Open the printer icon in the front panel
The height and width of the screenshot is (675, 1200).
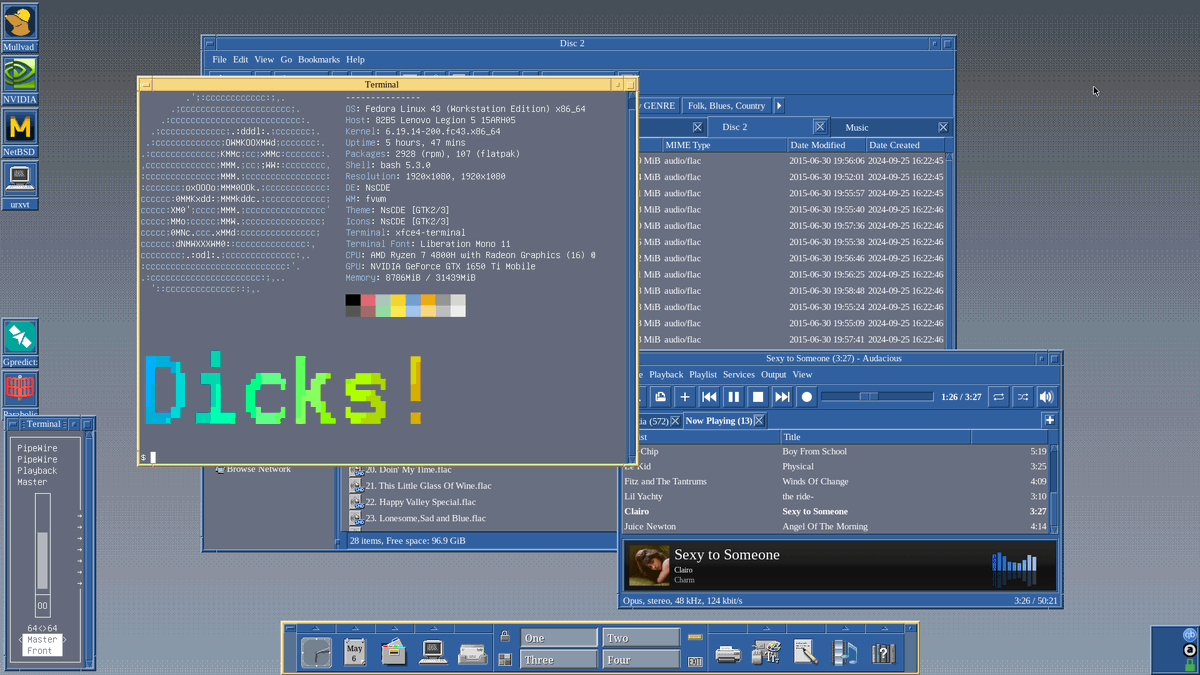point(728,653)
